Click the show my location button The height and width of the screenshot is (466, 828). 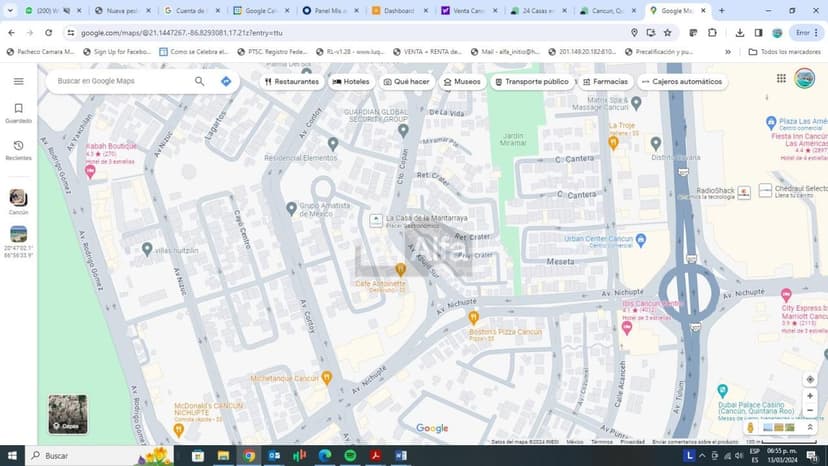810,380
